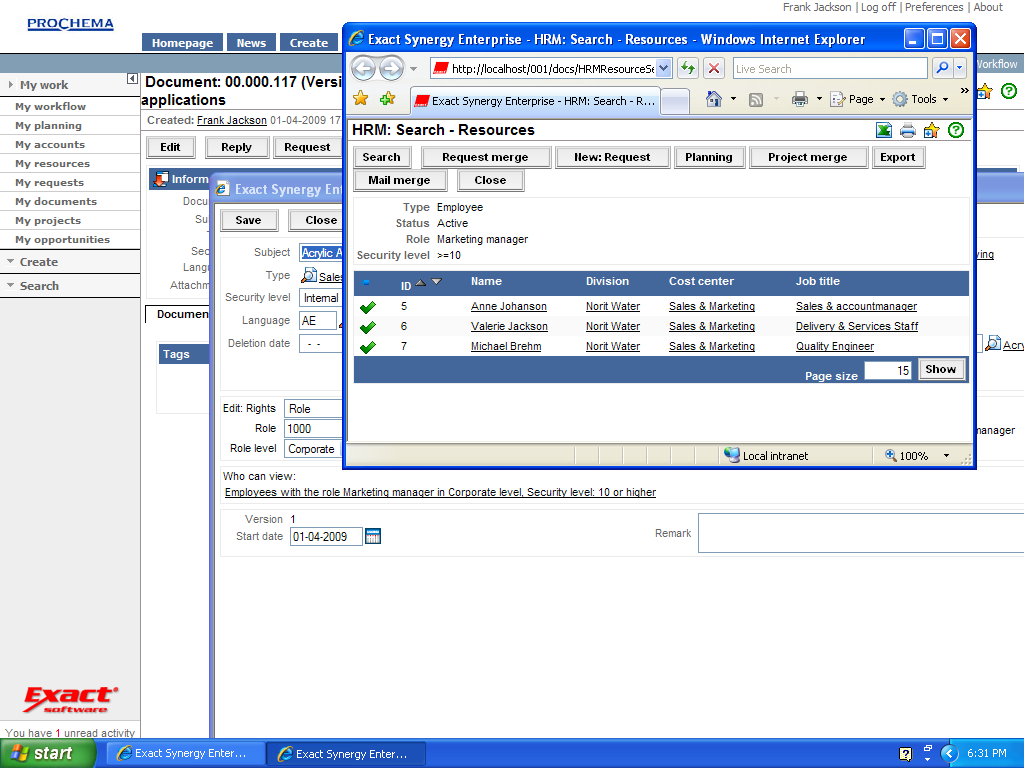Click the Mail merge button
The height and width of the screenshot is (768, 1024).
(399, 180)
